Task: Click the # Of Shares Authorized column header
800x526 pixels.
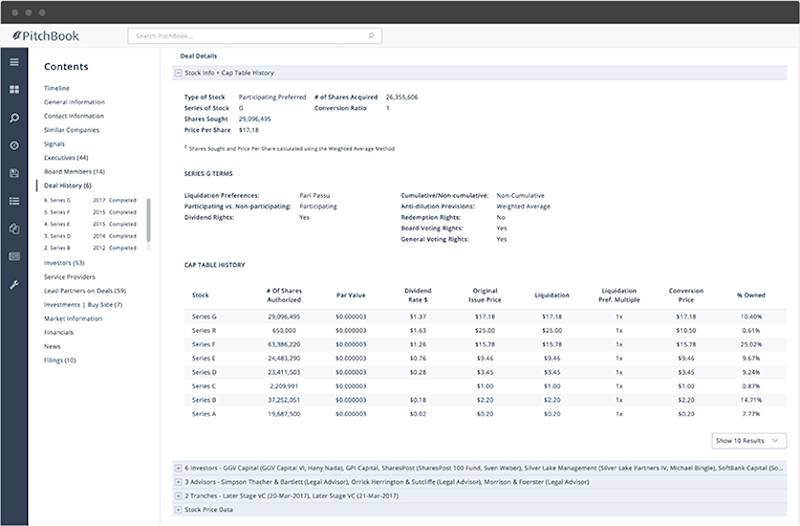Action: pyautogui.click(x=284, y=295)
